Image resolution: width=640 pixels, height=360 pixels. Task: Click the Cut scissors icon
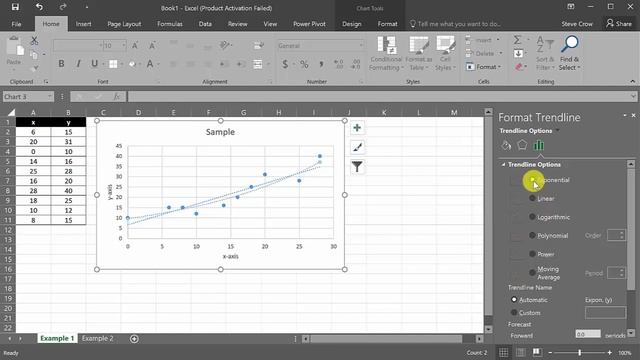click(34, 40)
